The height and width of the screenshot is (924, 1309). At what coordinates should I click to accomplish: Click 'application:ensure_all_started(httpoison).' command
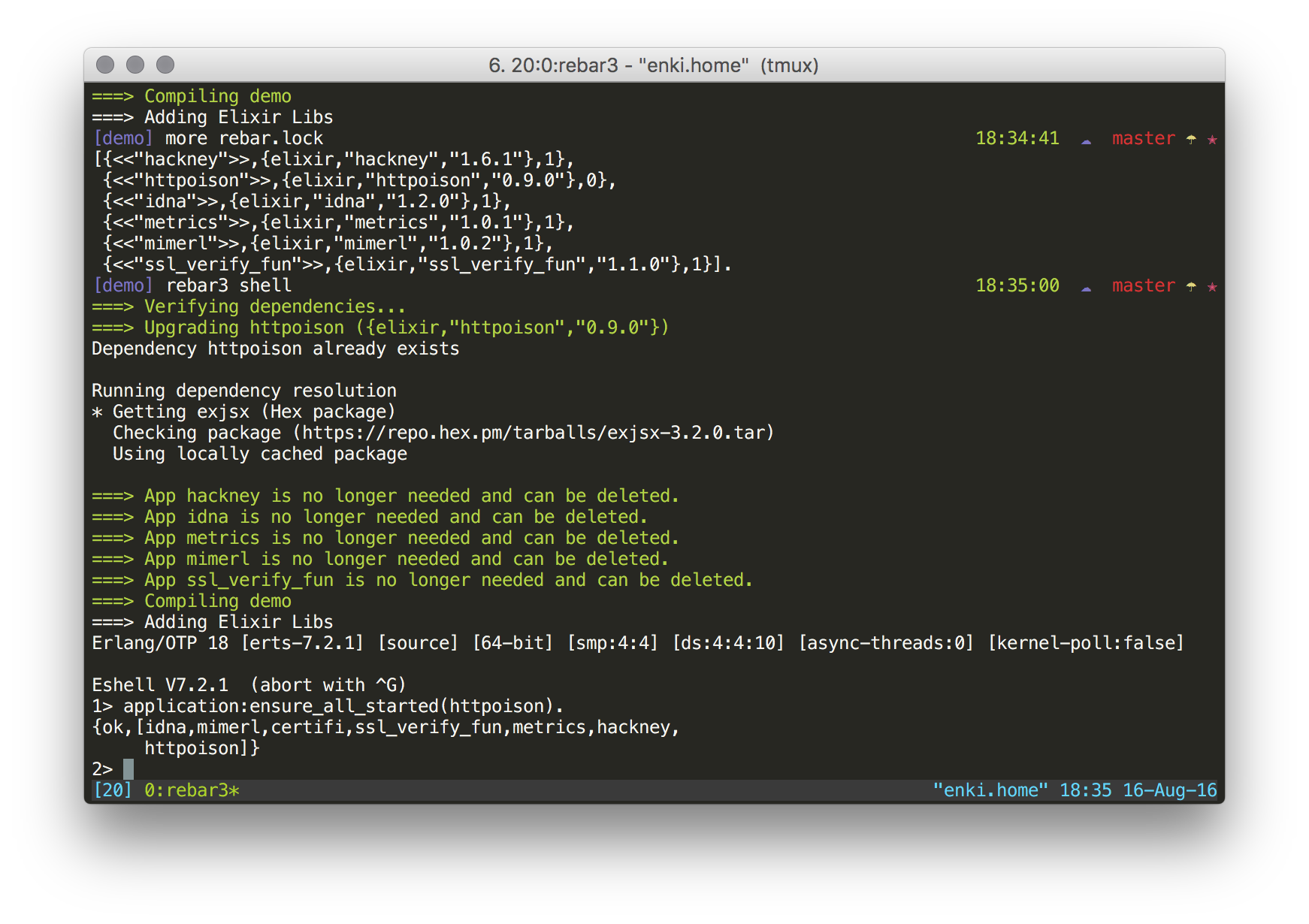click(x=343, y=706)
